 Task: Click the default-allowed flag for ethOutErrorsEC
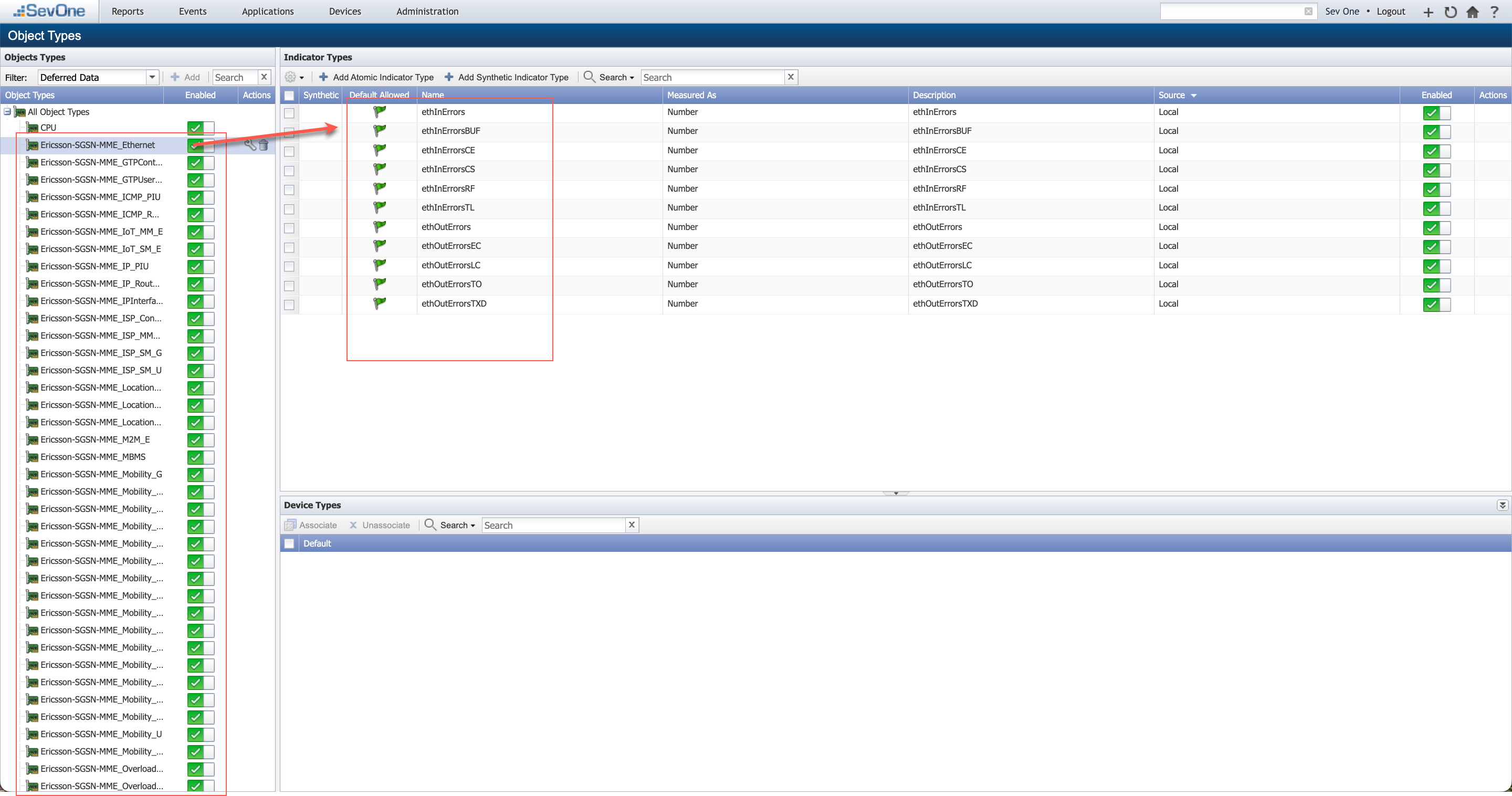(380, 245)
